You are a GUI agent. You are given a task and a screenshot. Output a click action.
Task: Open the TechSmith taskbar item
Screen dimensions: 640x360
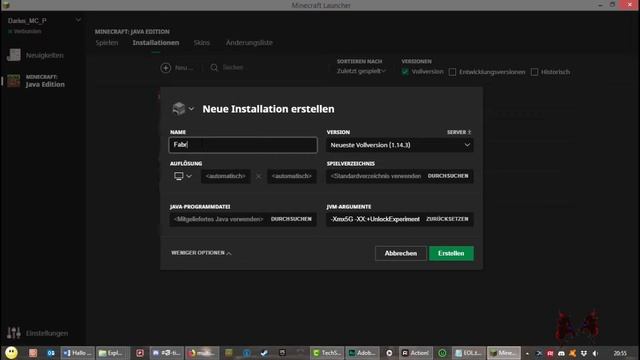[x=327, y=353]
